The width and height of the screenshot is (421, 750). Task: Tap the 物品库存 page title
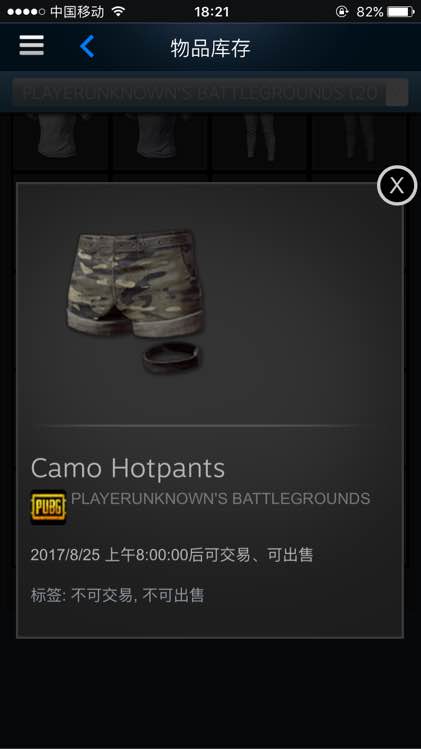[x=210, y=48]
